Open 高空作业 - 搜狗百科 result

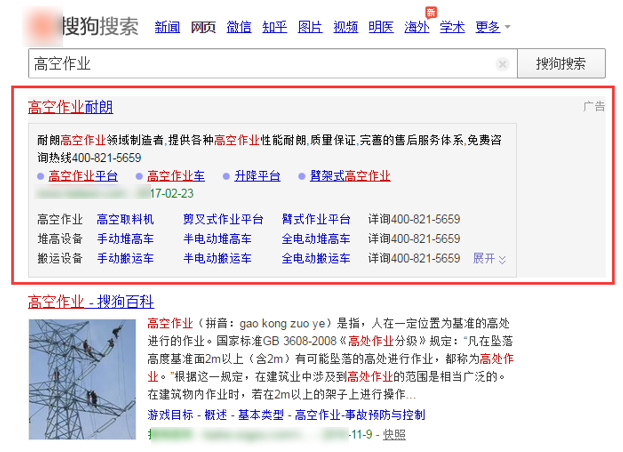[91, 302]
